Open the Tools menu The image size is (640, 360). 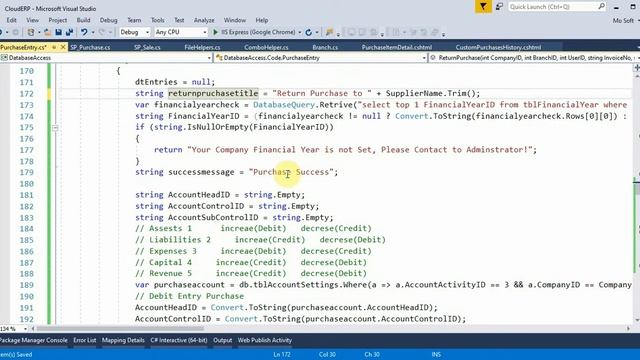(158, 20)
